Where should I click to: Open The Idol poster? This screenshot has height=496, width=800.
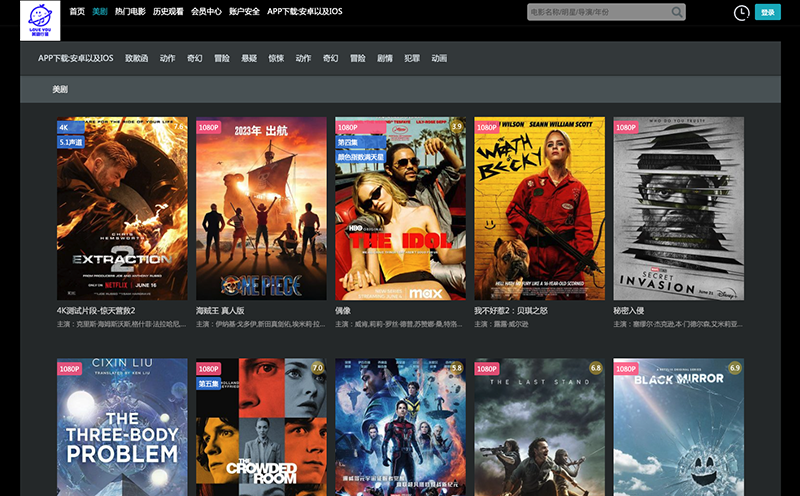[x=401, y=208]
